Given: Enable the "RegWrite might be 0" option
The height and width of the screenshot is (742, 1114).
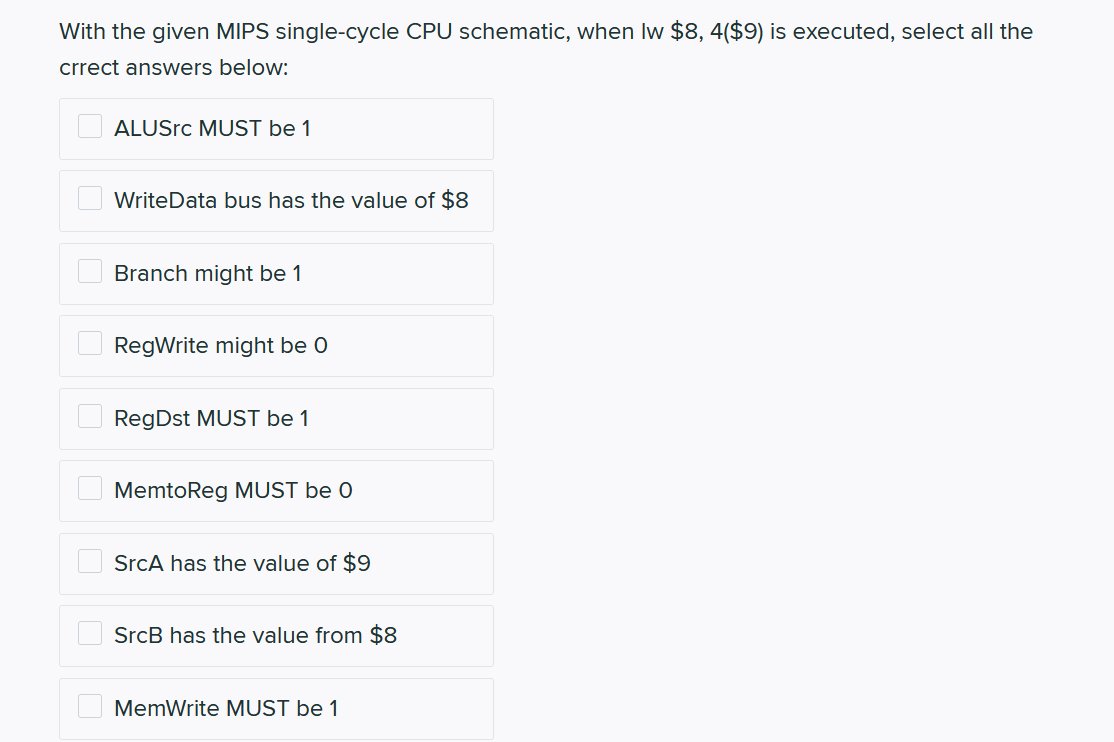Looking at the screenshot, I should pos(90,343).
